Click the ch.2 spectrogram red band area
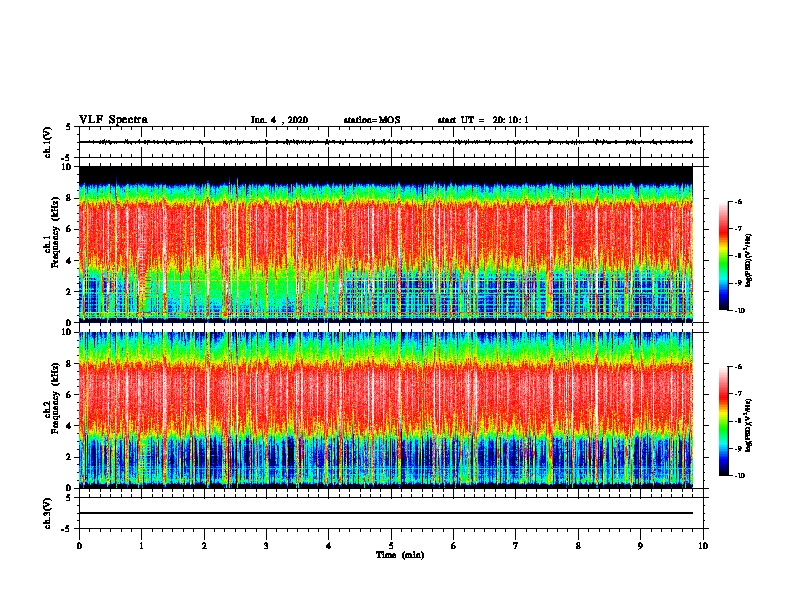792x612 pixels. 385,396
